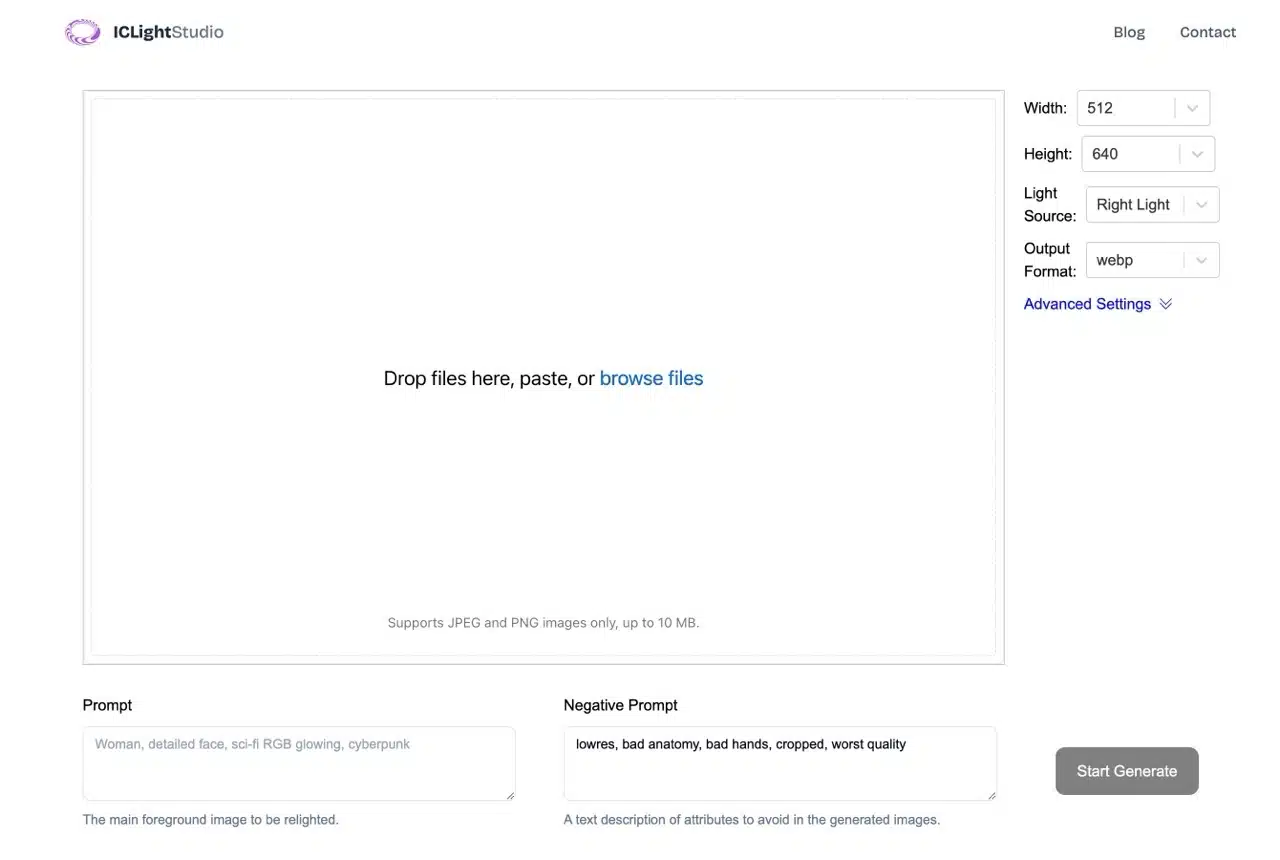Open the Contact page

pos(1207,32)
